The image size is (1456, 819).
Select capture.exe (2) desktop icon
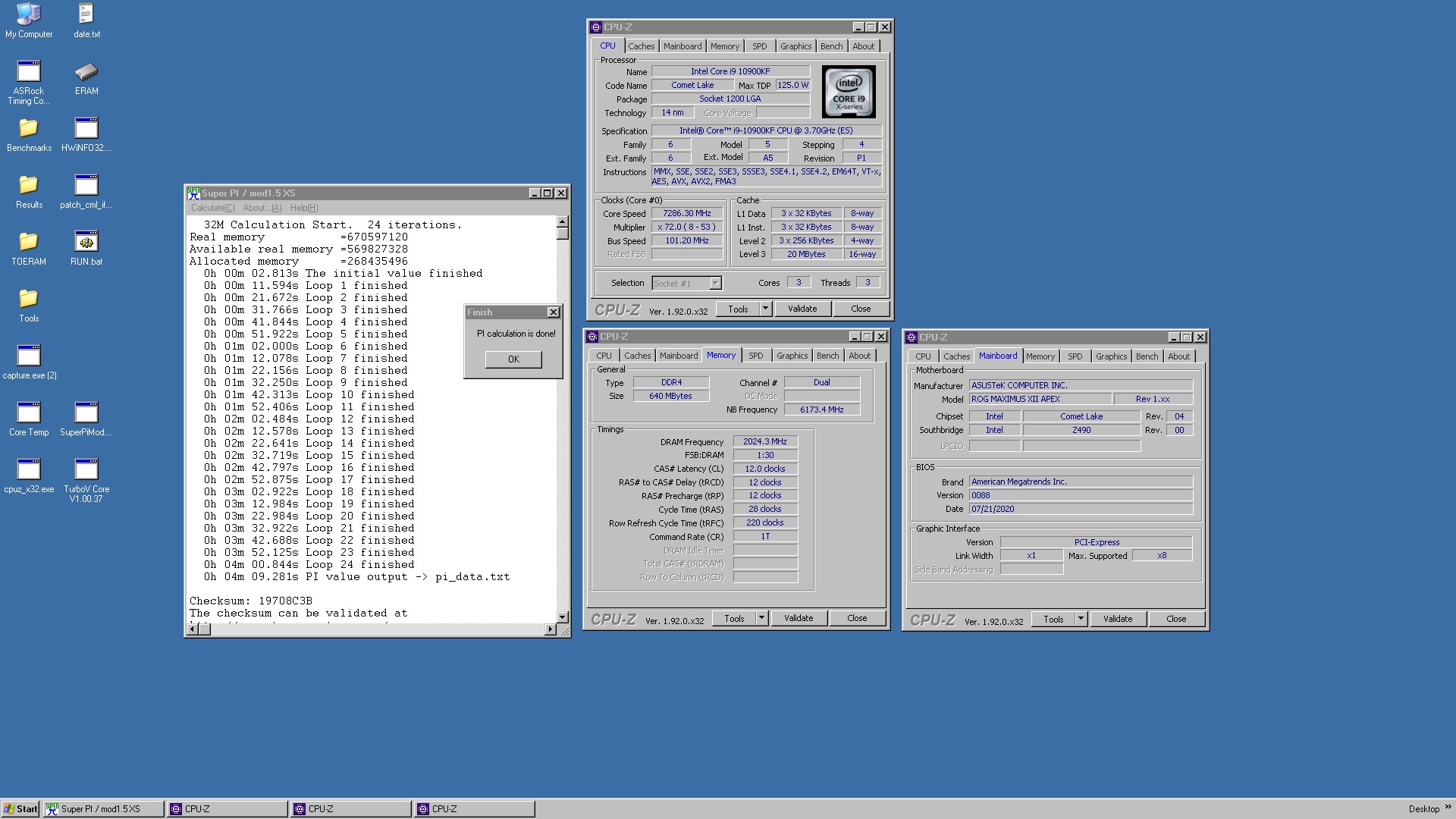coord(29,362)
